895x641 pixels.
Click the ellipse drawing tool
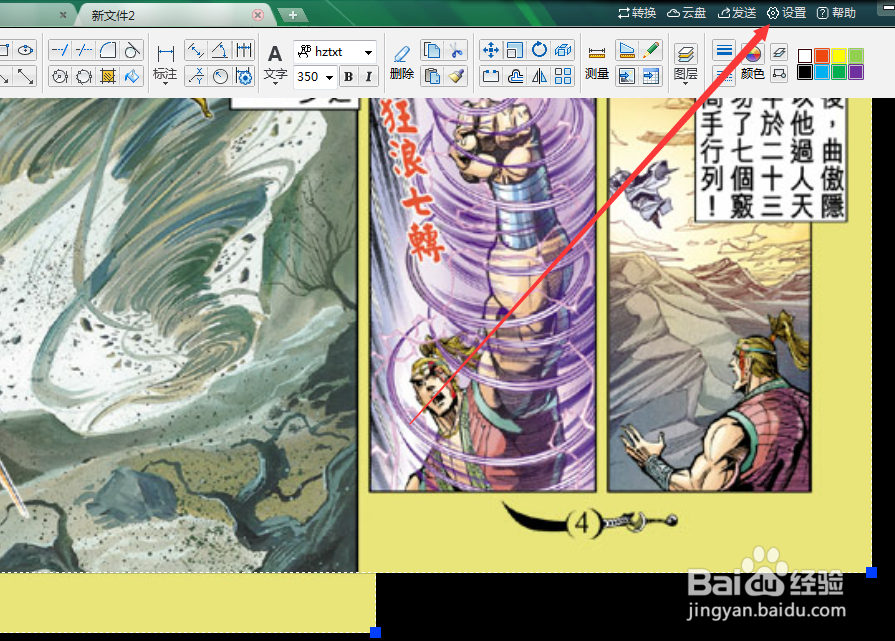pos(25,51)
